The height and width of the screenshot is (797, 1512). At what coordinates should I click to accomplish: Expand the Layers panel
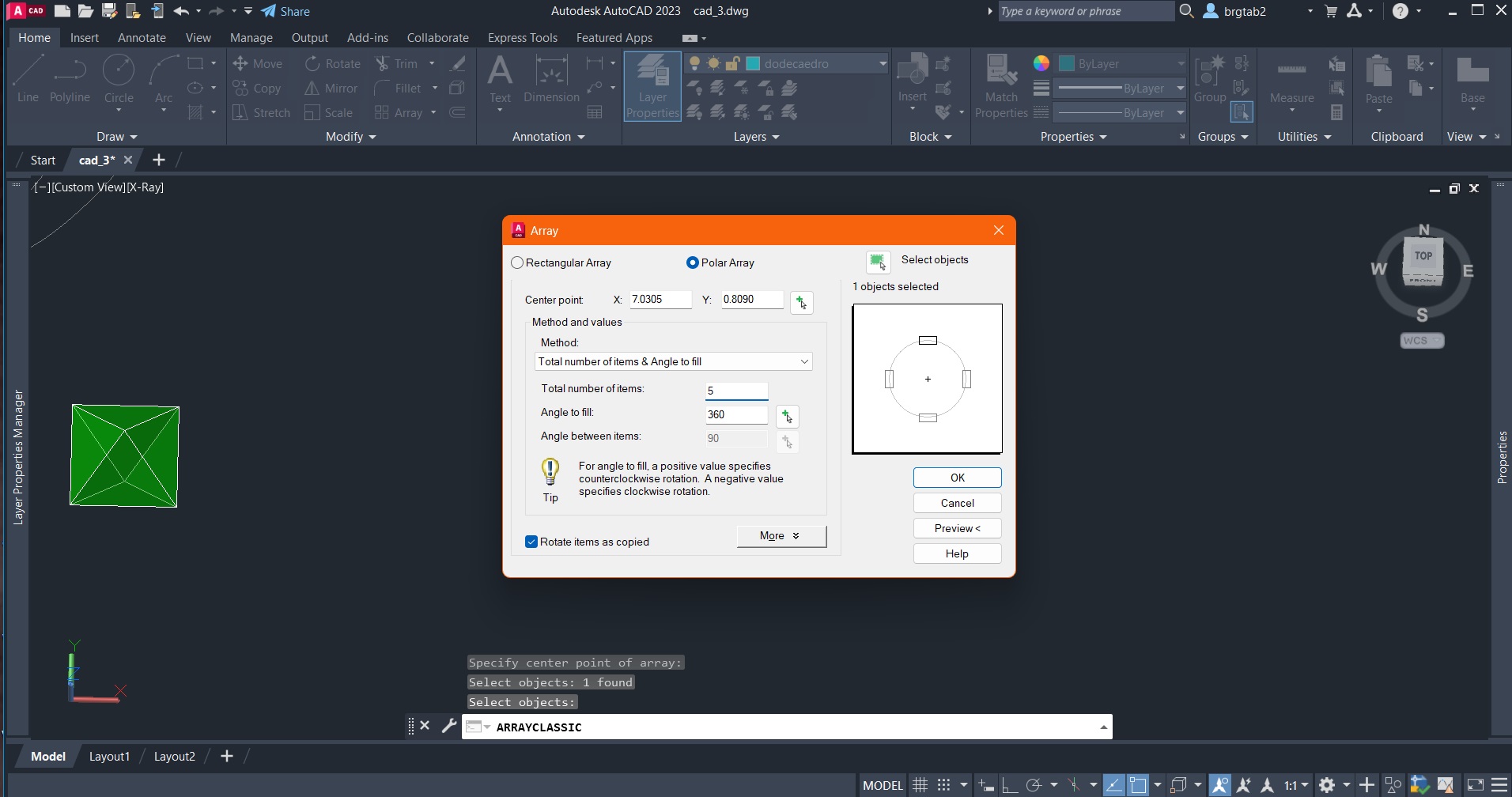[x=757, y=137]
